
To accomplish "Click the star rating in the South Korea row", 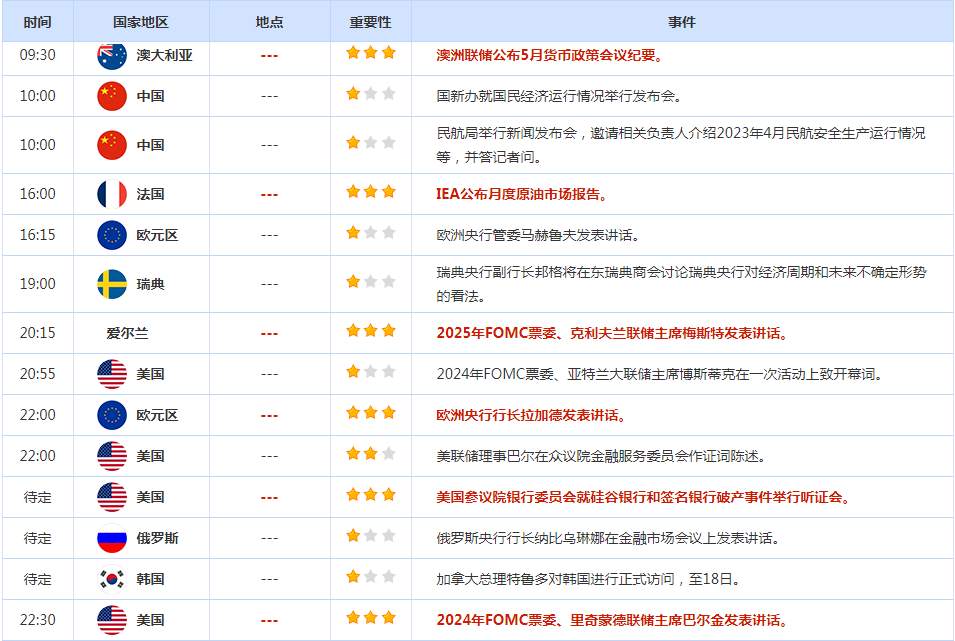I will click(371, 576).
